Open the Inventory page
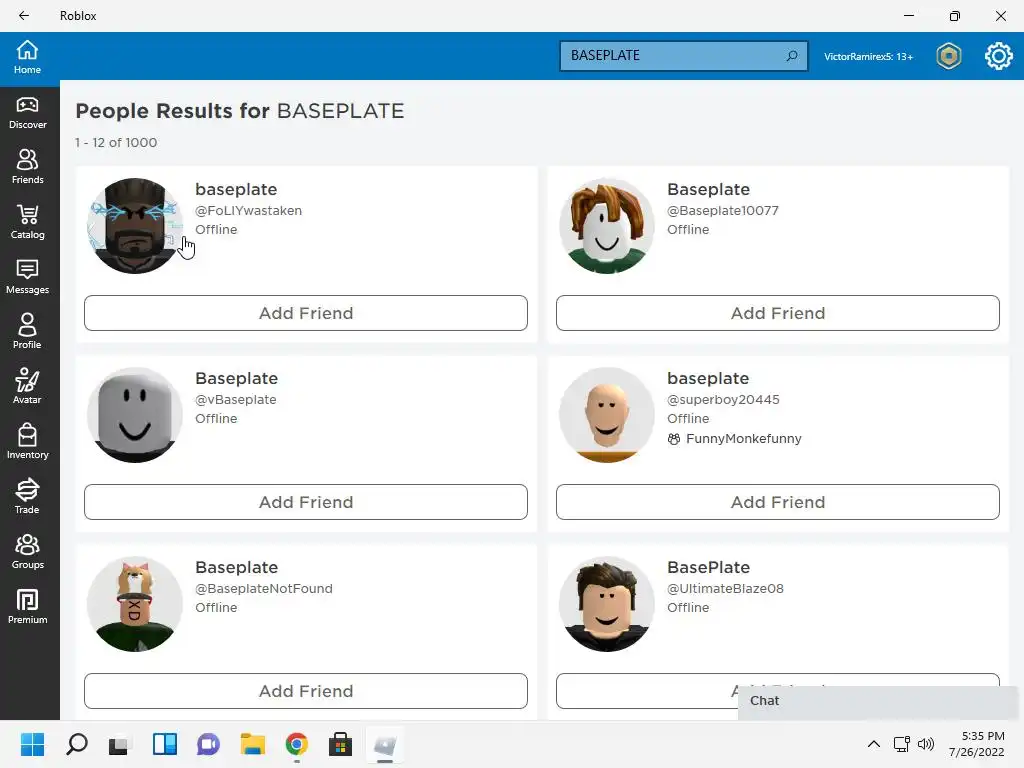 click(x=27, y=441)
